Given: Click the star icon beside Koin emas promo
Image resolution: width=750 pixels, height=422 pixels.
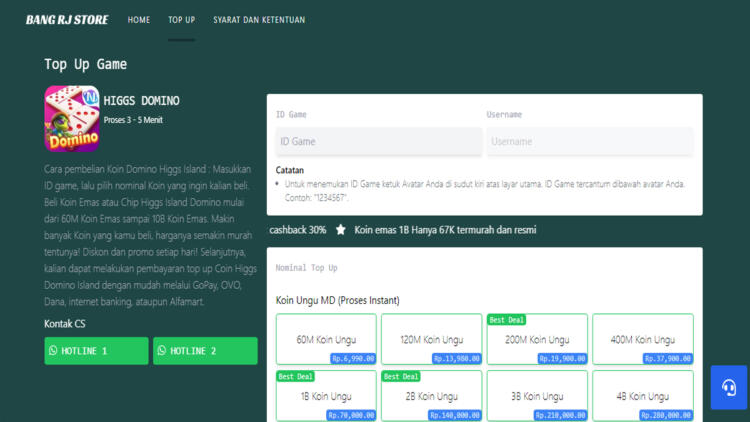Looking at the screenshot, I should pyautogui.click(x=341, y=230).
